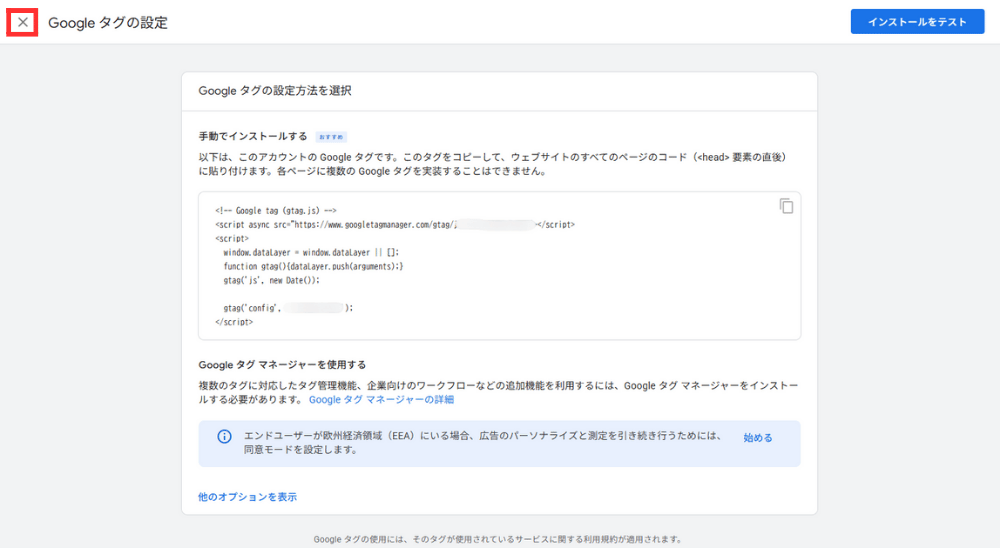Image resolution: width=1000 pixels, height=551 pixels.
Task: Select heading 手動でインストールする
Action: tap(253, 136)
